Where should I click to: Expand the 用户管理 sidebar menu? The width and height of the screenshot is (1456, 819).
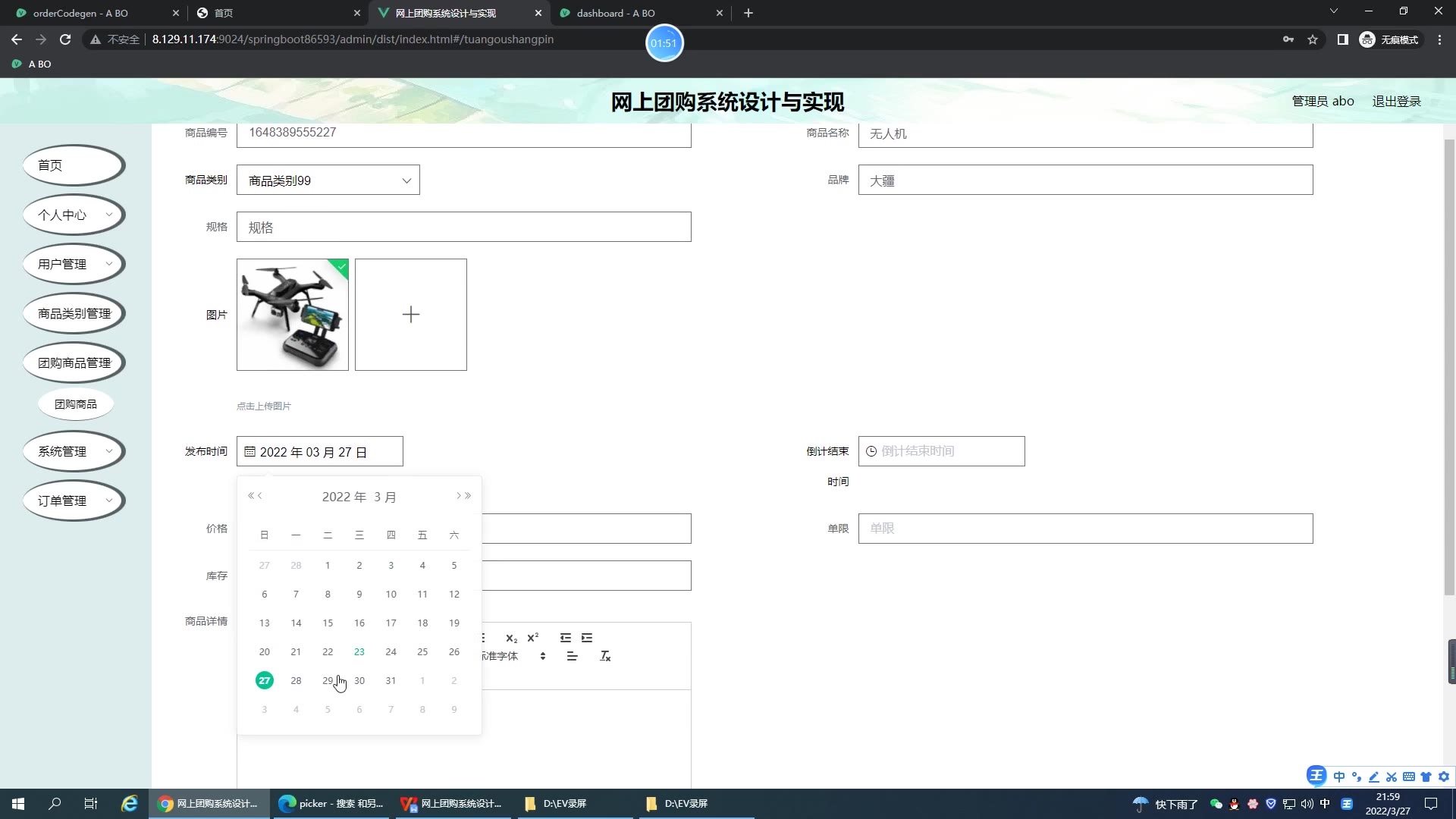click(74, 265)
